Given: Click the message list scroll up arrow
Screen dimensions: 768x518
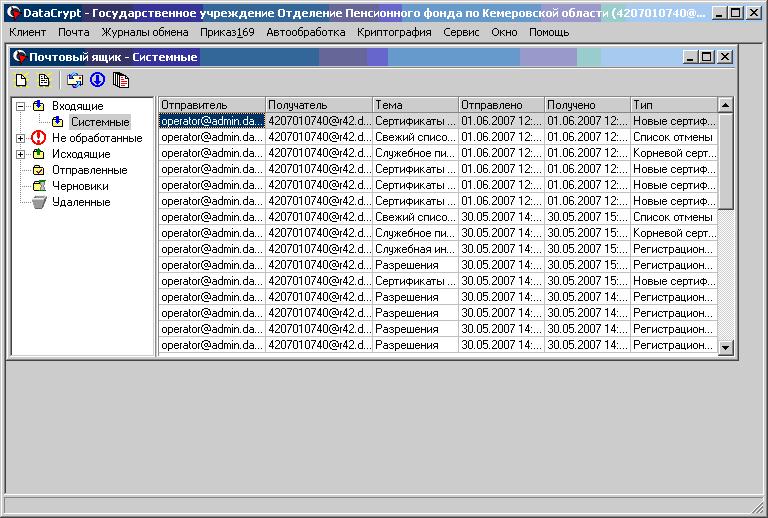Looking at the screenshot, I should [725, 105].
